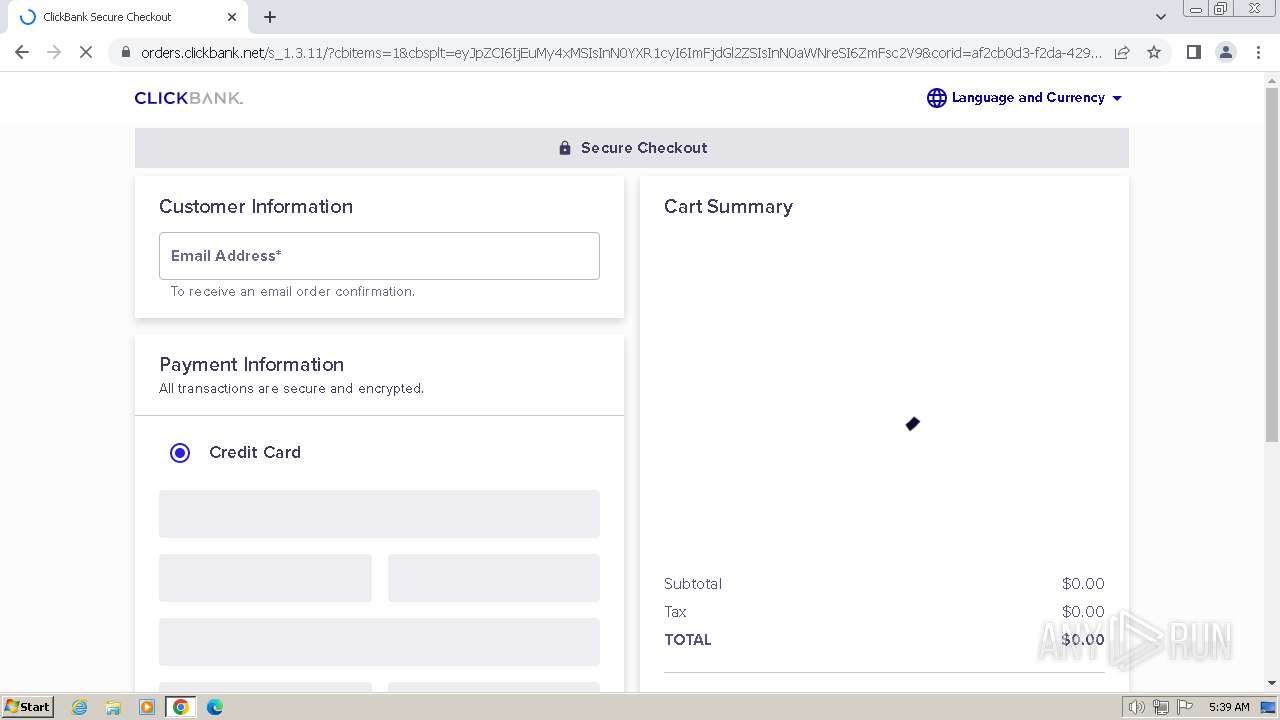Click the email order confirmation hint text
The image size is (1280, 720).
[x=293, y=292]
